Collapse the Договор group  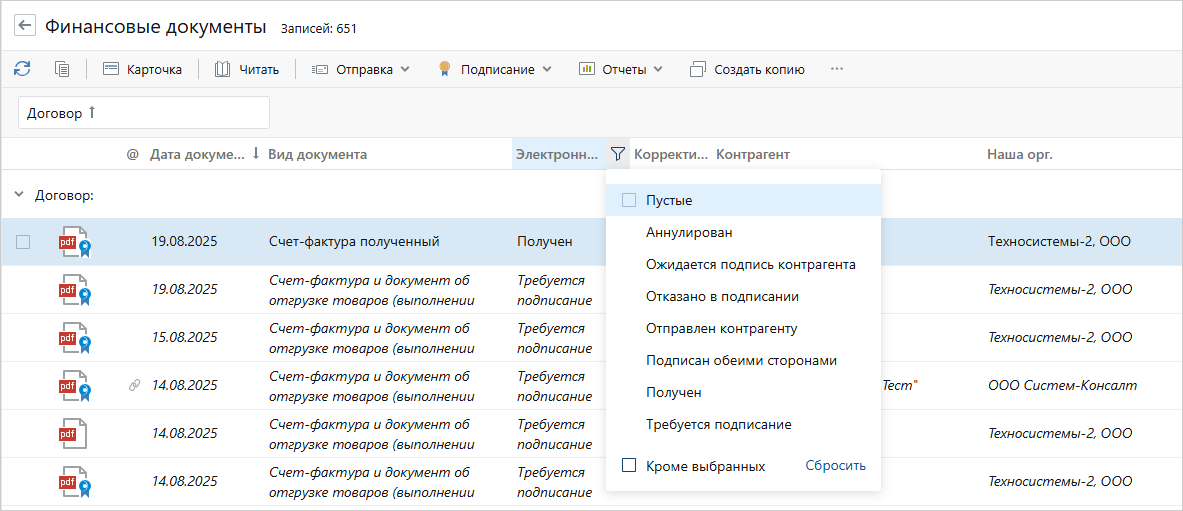tap(19, 195)
